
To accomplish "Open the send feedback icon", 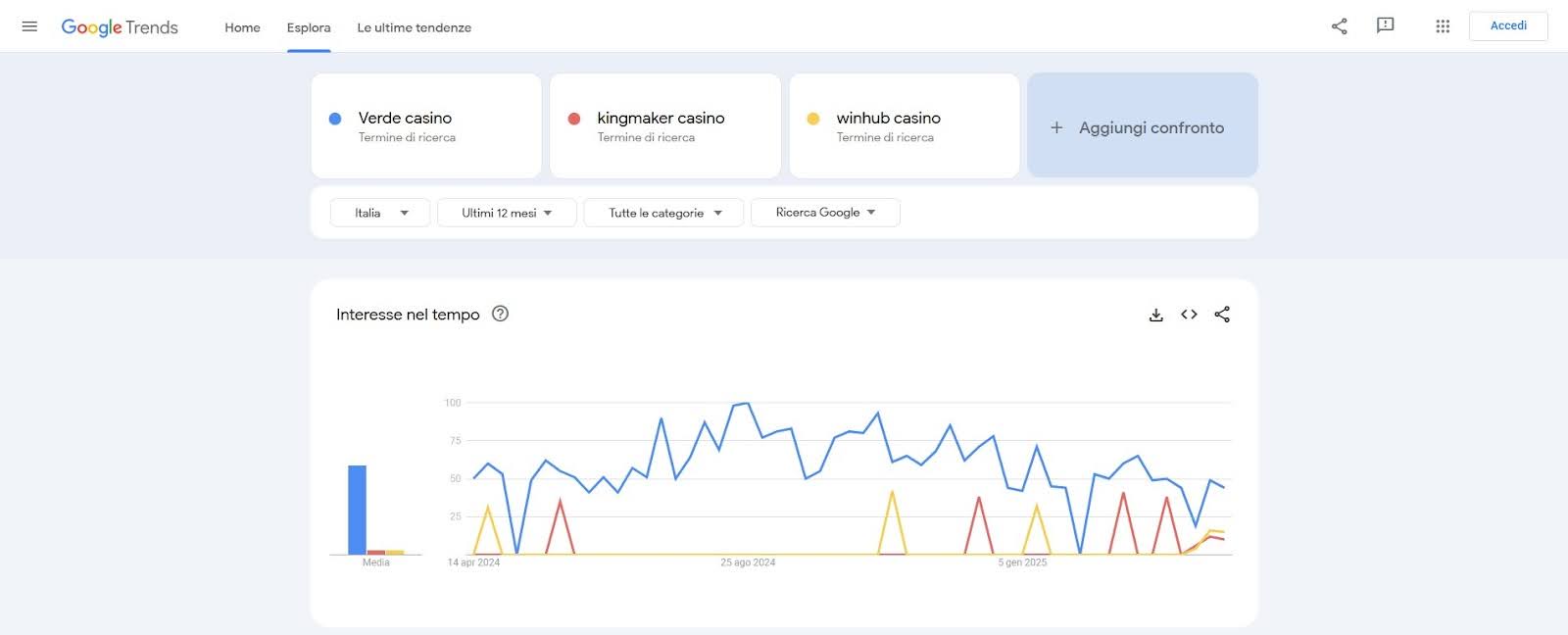I will coord(1385,26).
